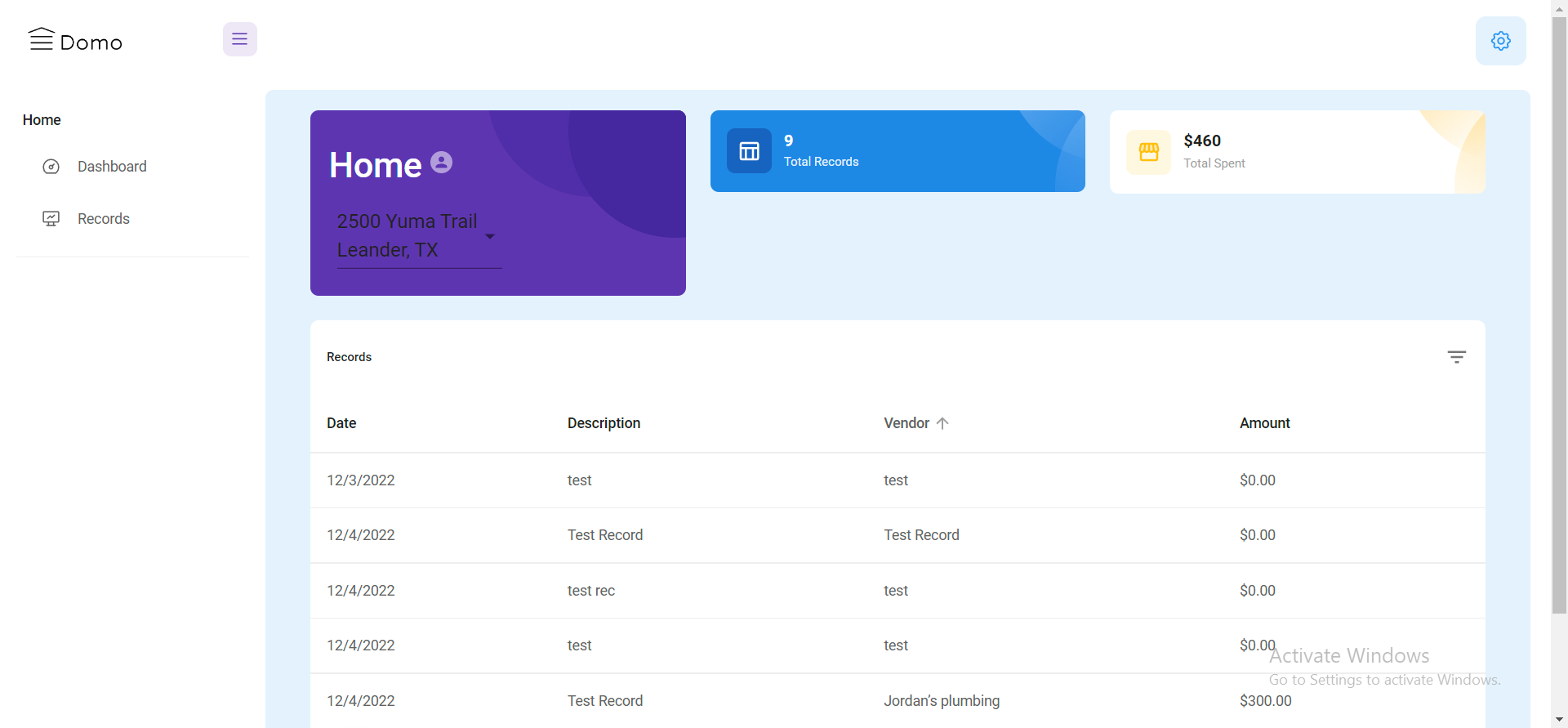The height and width of the screenshot is (728, 1568).
Task: Click the 9 Total Records card
Action: [x=898, y=151]
